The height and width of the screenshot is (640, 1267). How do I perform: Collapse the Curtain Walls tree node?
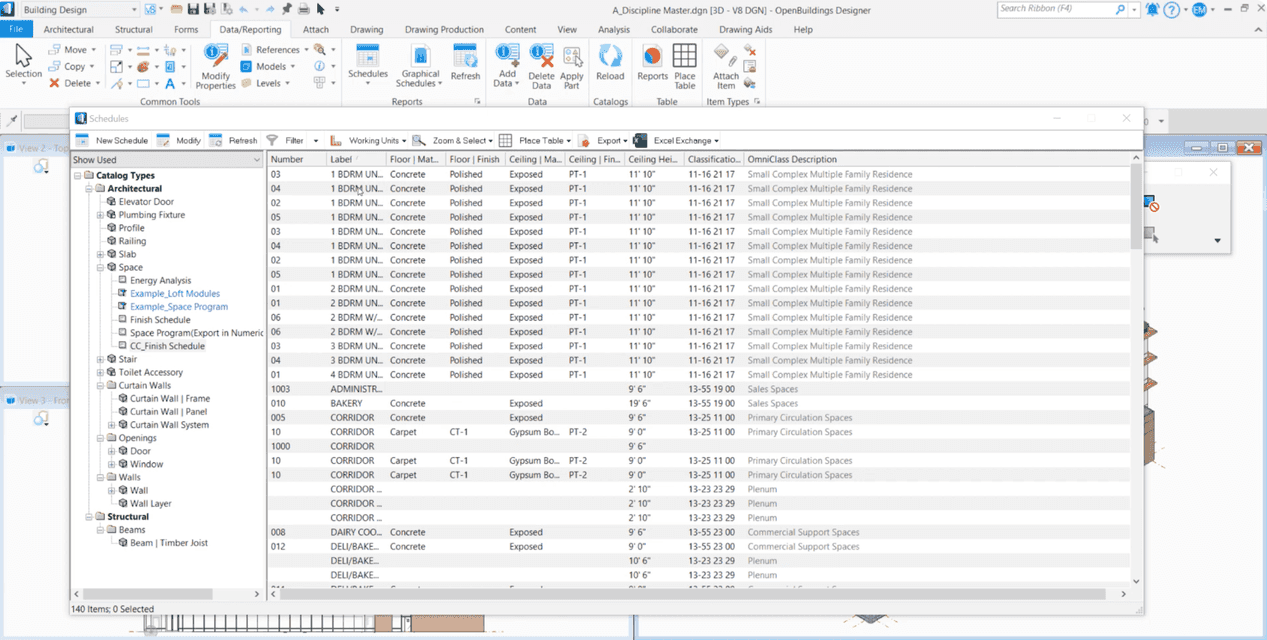(100, 385)
